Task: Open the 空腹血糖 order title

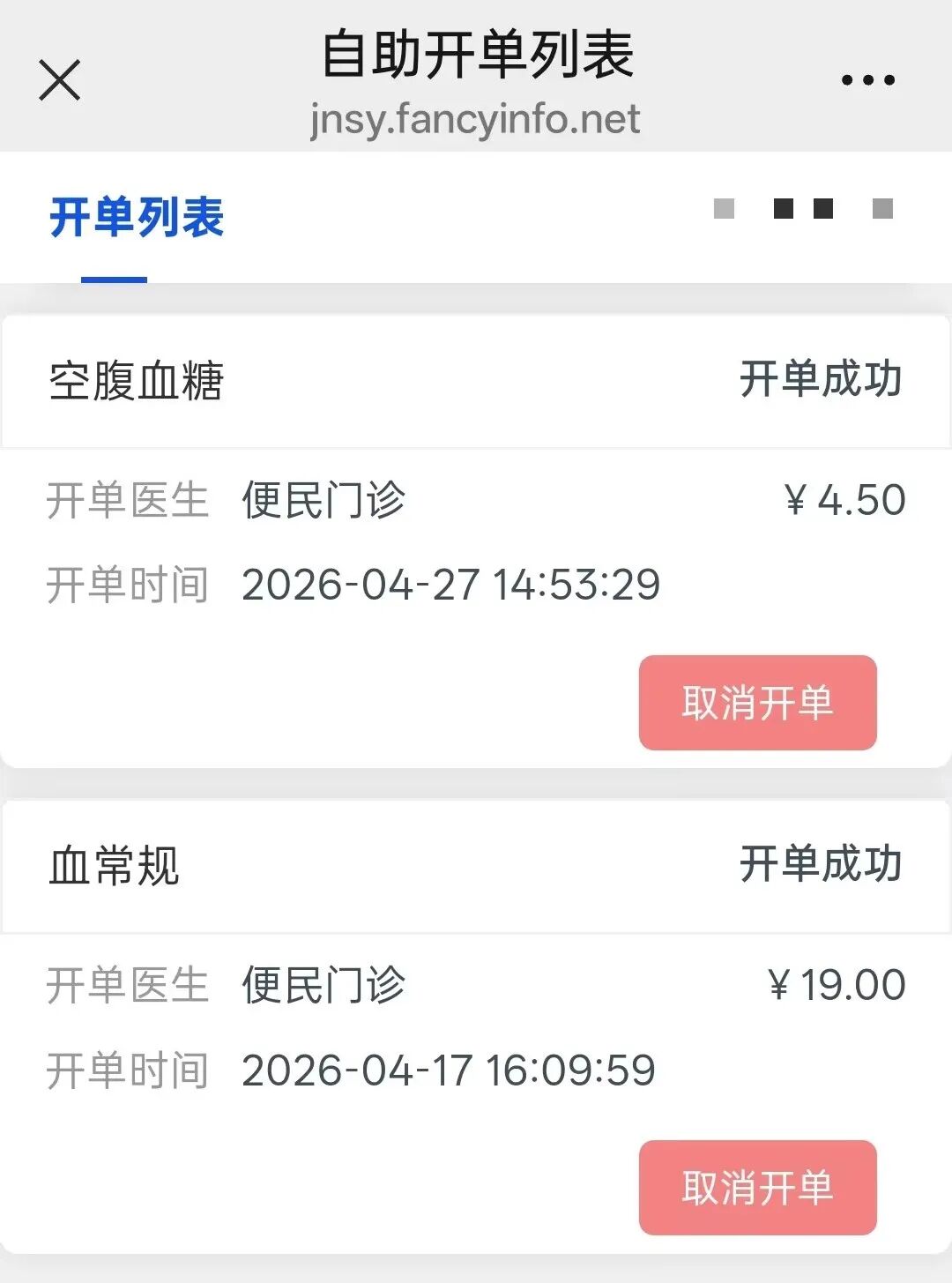Action: coord(137,381)
